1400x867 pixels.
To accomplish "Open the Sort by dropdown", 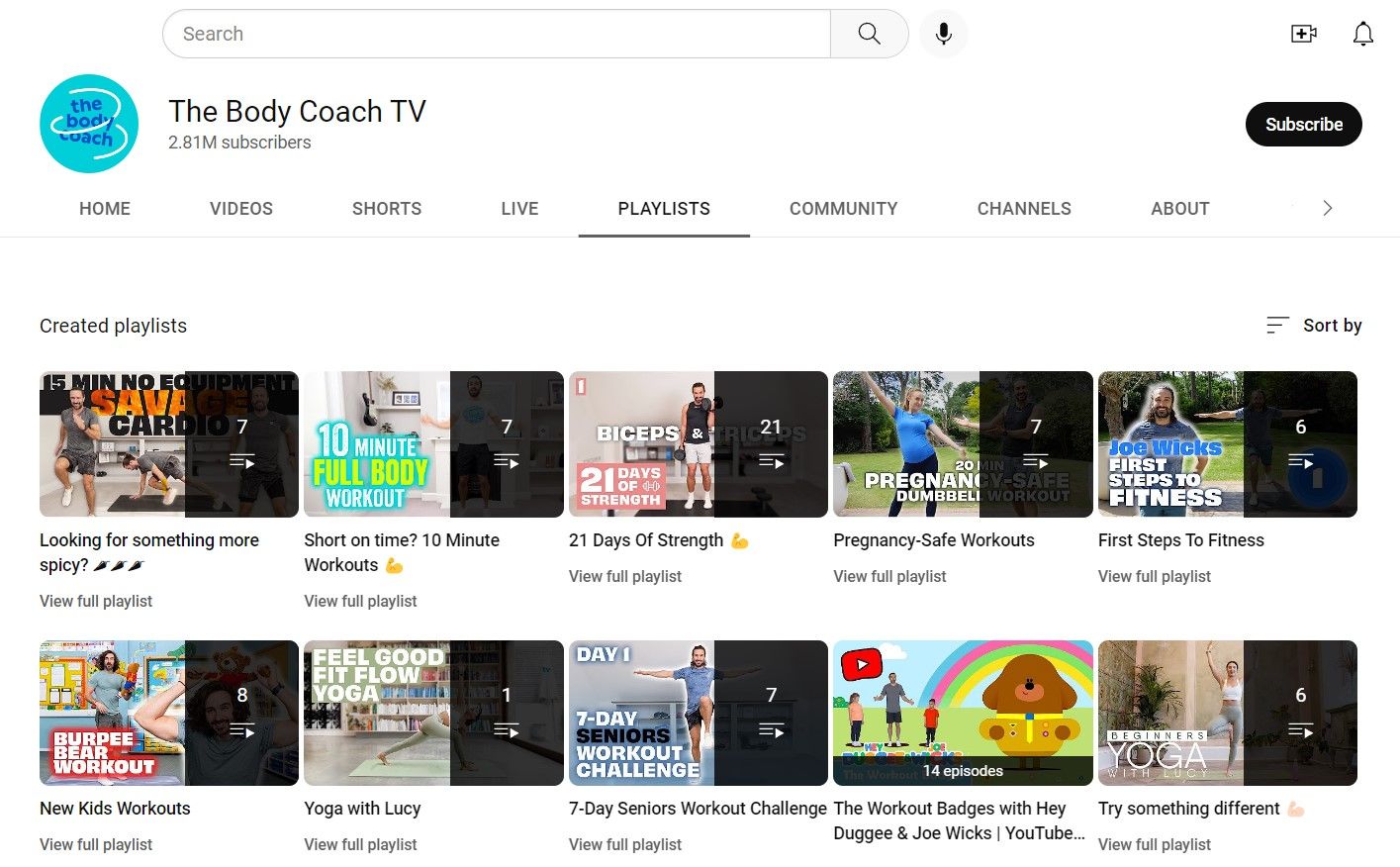I will 1314,325.
